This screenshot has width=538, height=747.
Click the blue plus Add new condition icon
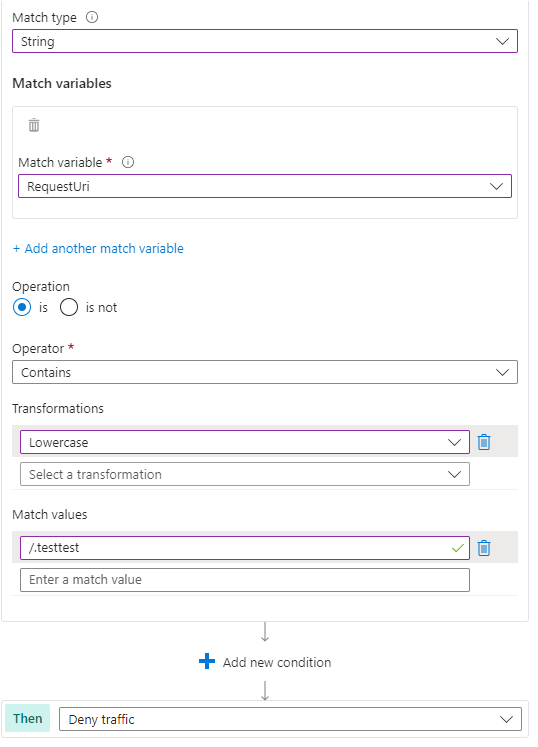point(207,661)
